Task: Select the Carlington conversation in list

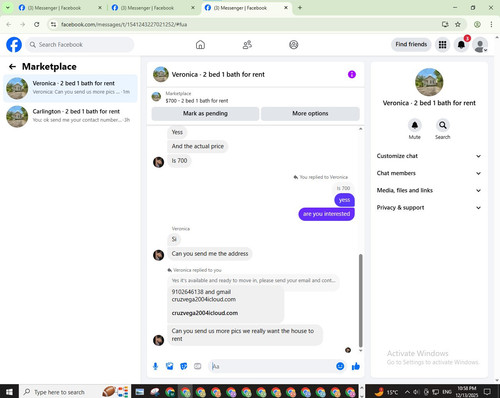Action: [x=70, y=116]
